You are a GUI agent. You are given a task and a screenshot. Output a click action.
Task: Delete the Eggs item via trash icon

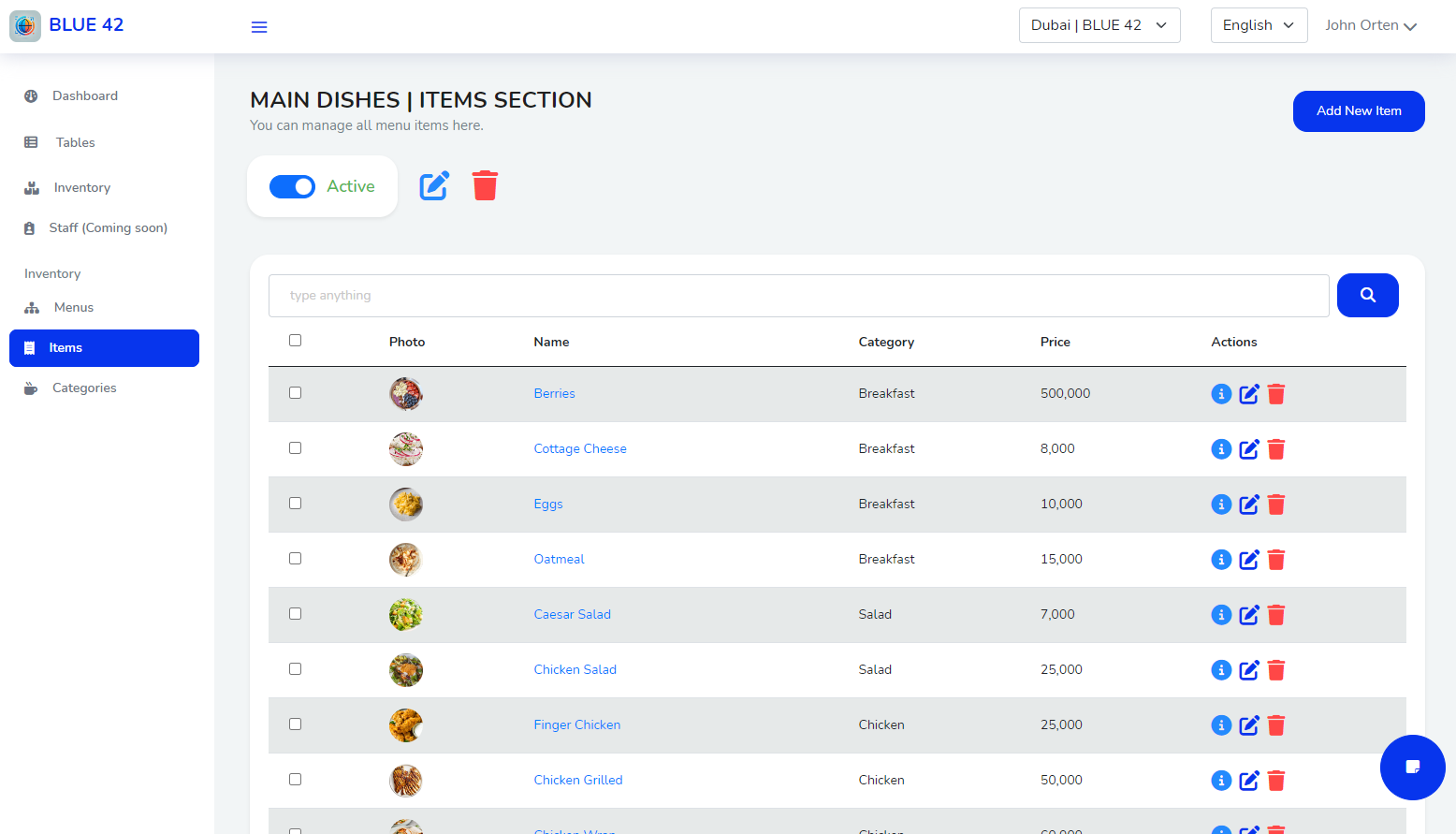pos(1276,505)
